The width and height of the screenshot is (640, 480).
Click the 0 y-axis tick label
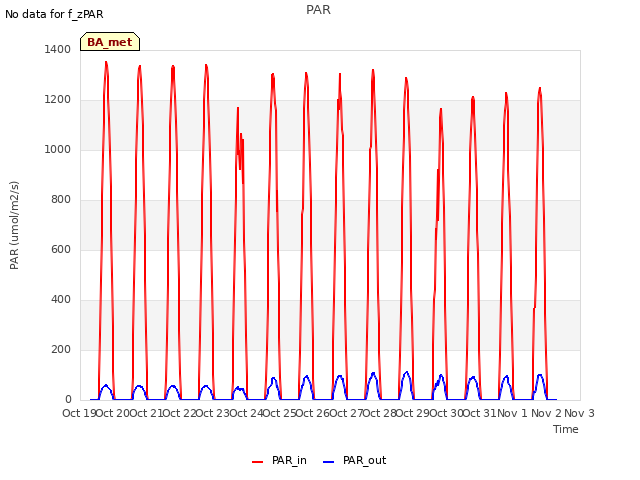(68, 400)
